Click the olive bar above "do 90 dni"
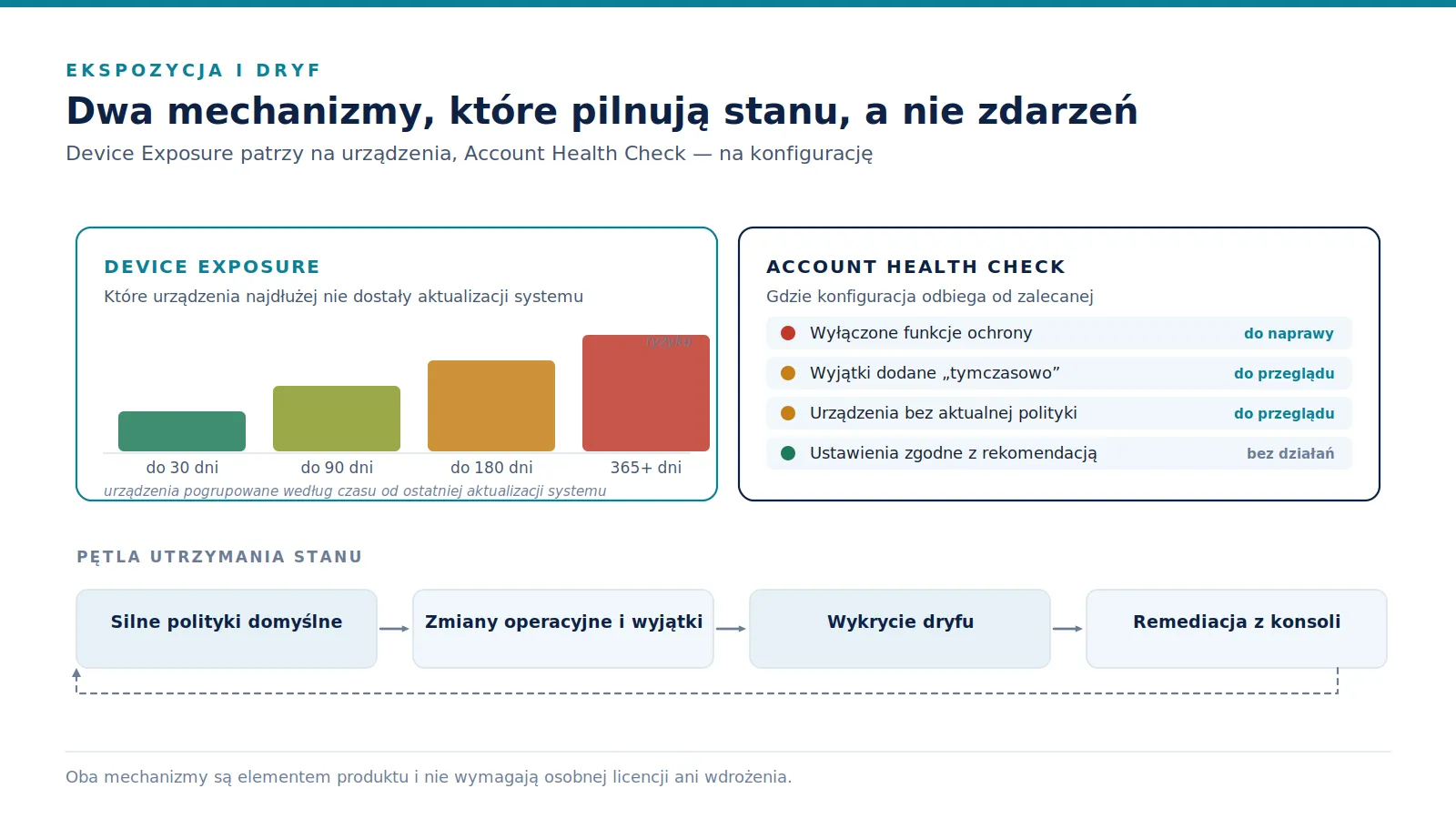 [x=337, y=419]
